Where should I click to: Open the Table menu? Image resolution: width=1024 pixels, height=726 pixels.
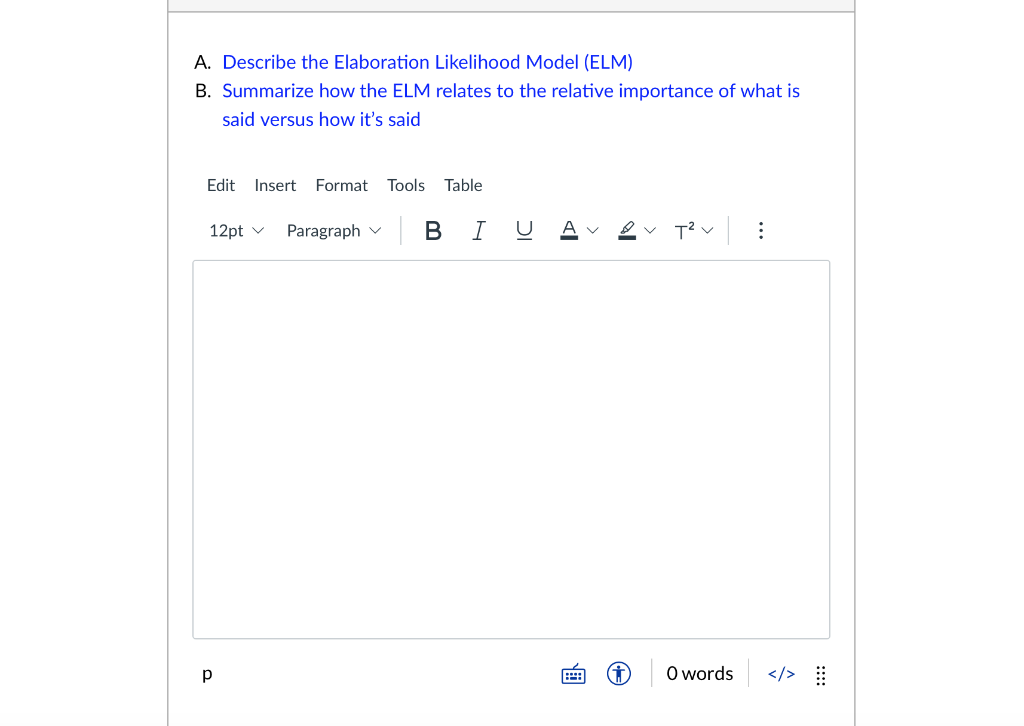pyautogui.click(x=463, y=185)
